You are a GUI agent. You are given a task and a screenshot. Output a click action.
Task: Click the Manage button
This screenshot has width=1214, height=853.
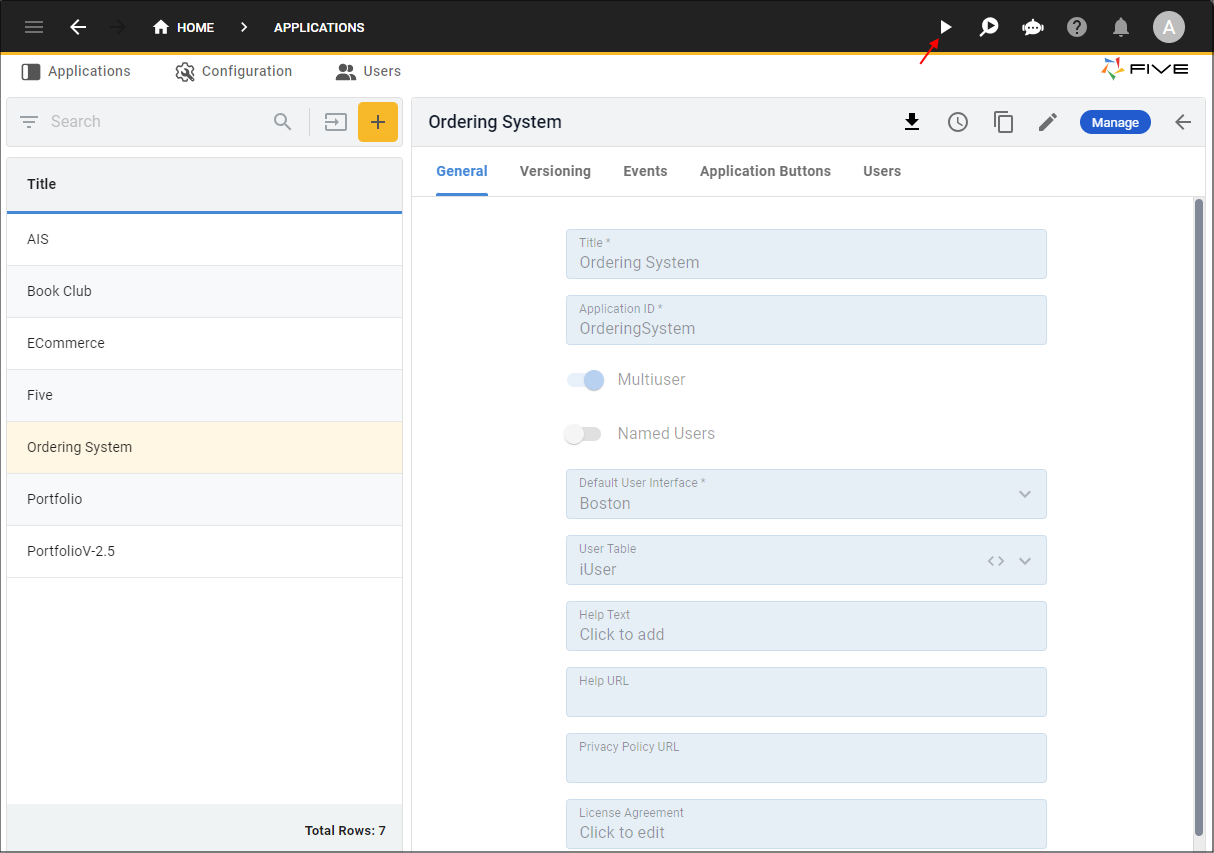tap(1115, 122)
